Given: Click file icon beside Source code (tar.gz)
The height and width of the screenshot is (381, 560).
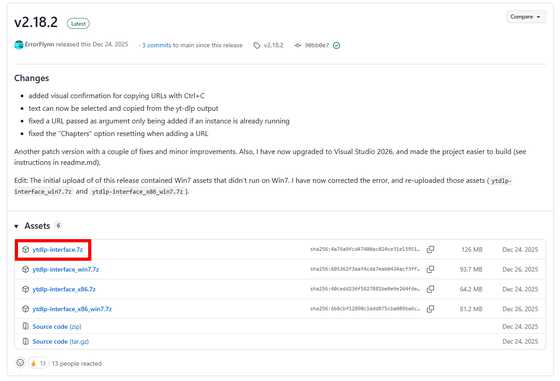Looking at the screenshot, I should (25, 341).
